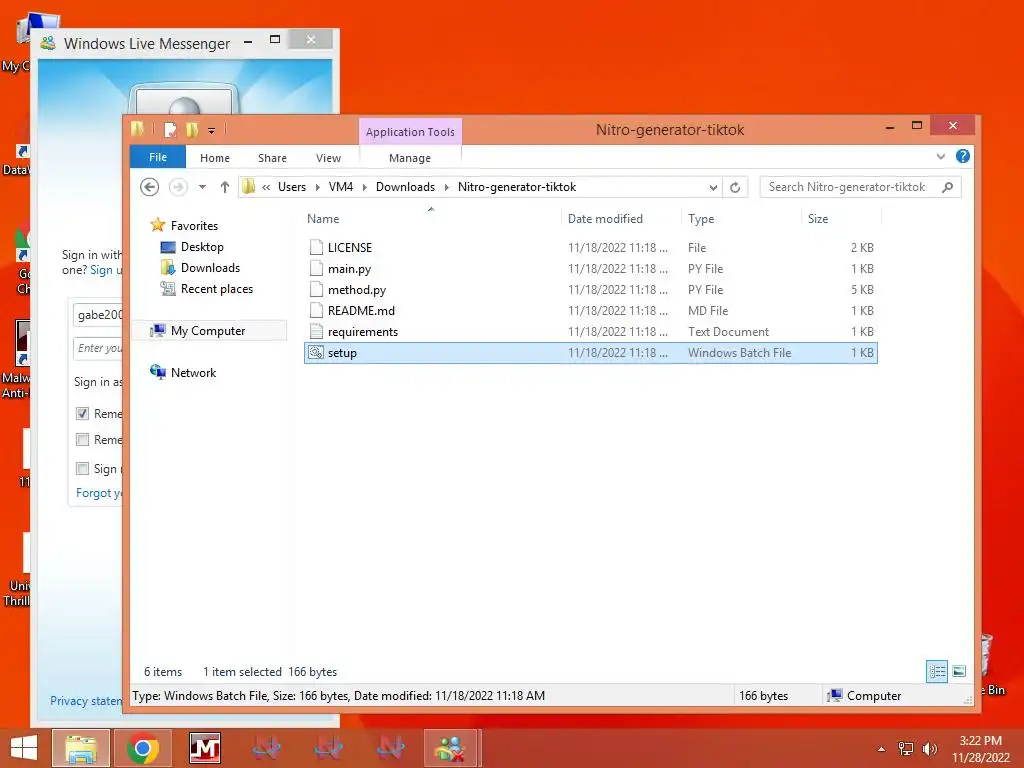
Task: Select the method.py file icon
Action: pos(316,289)
